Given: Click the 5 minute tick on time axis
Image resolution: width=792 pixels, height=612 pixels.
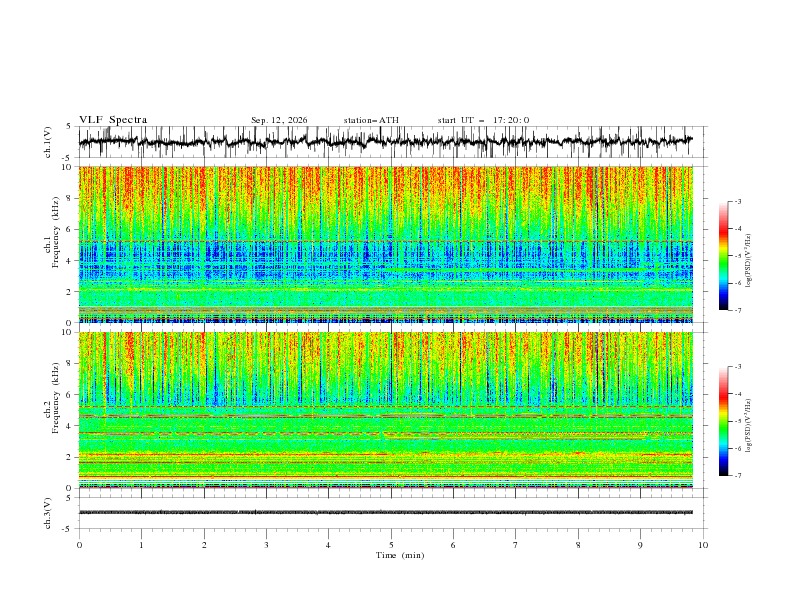Looking at the screenshot, I should click(391, 545).
